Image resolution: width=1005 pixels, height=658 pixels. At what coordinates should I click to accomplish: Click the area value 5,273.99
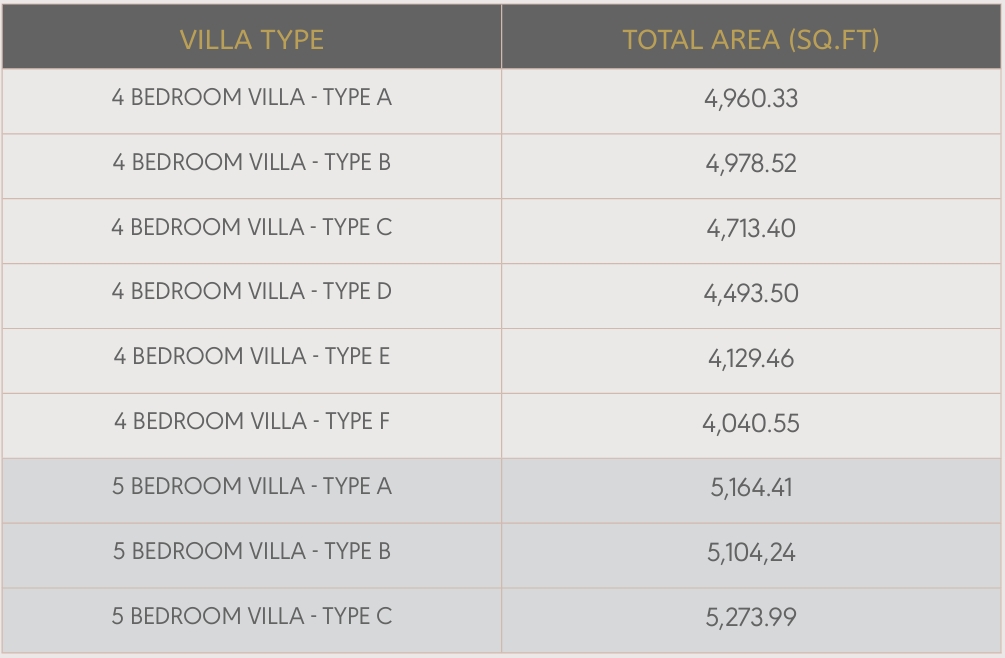[751, 618]
